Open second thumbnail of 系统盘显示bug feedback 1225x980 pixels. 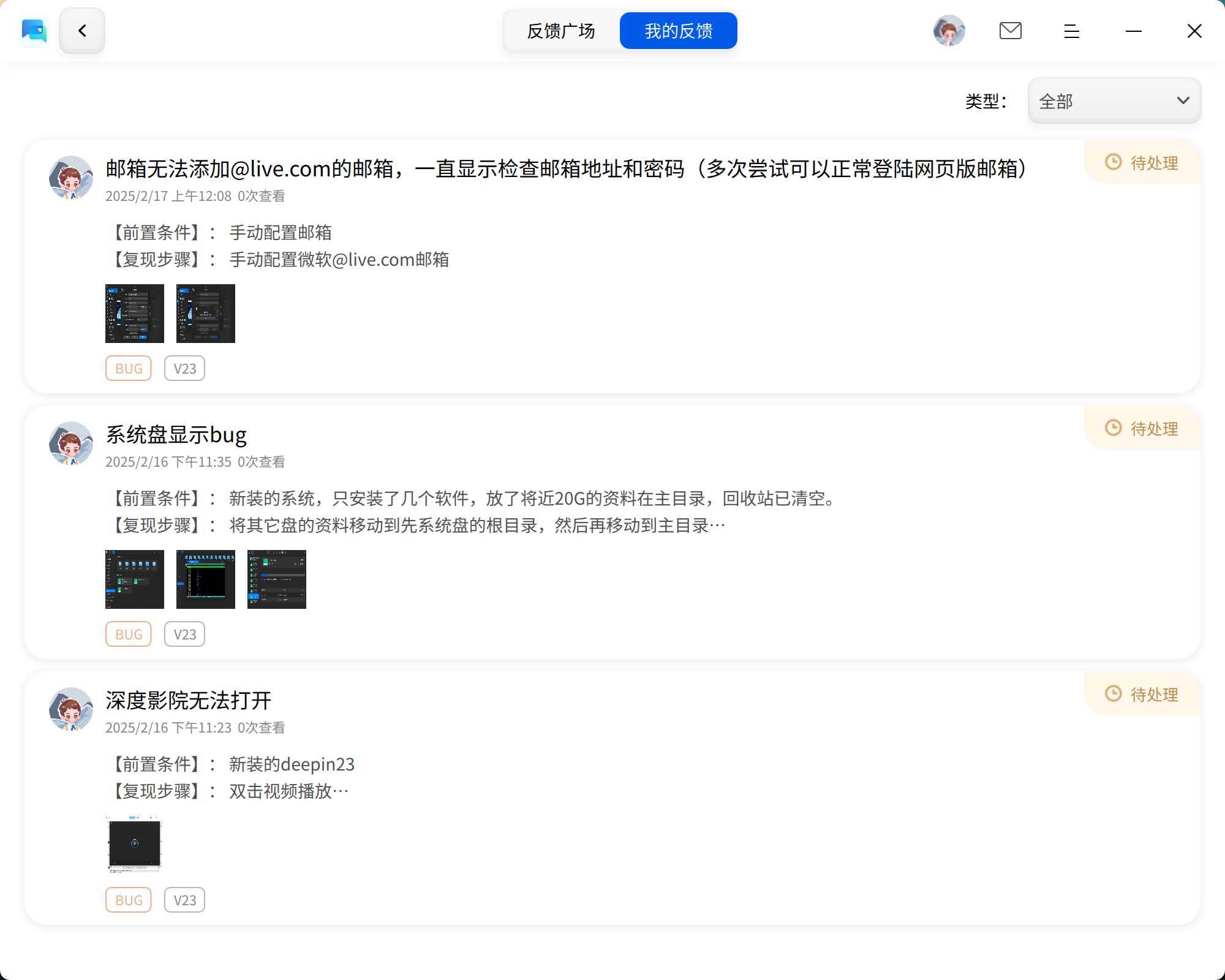[206, 579]
